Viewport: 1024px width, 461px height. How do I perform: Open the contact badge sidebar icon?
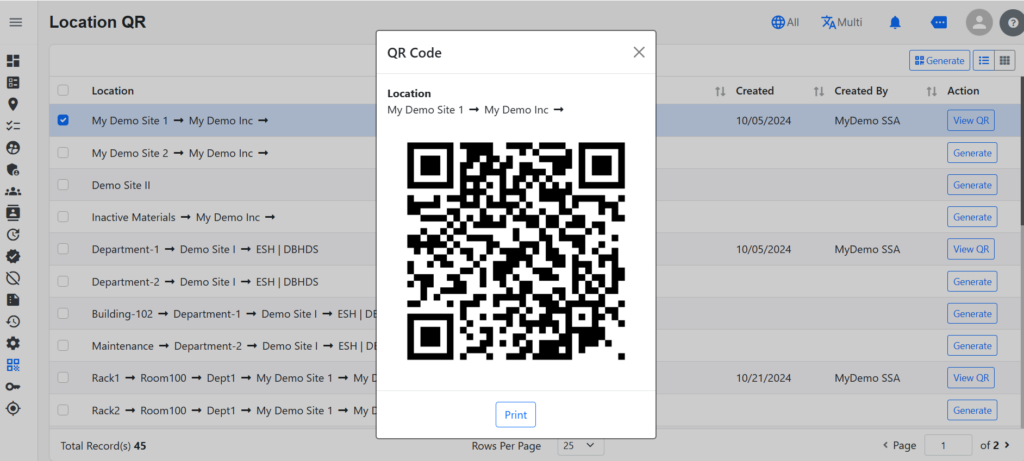point(13,213)
